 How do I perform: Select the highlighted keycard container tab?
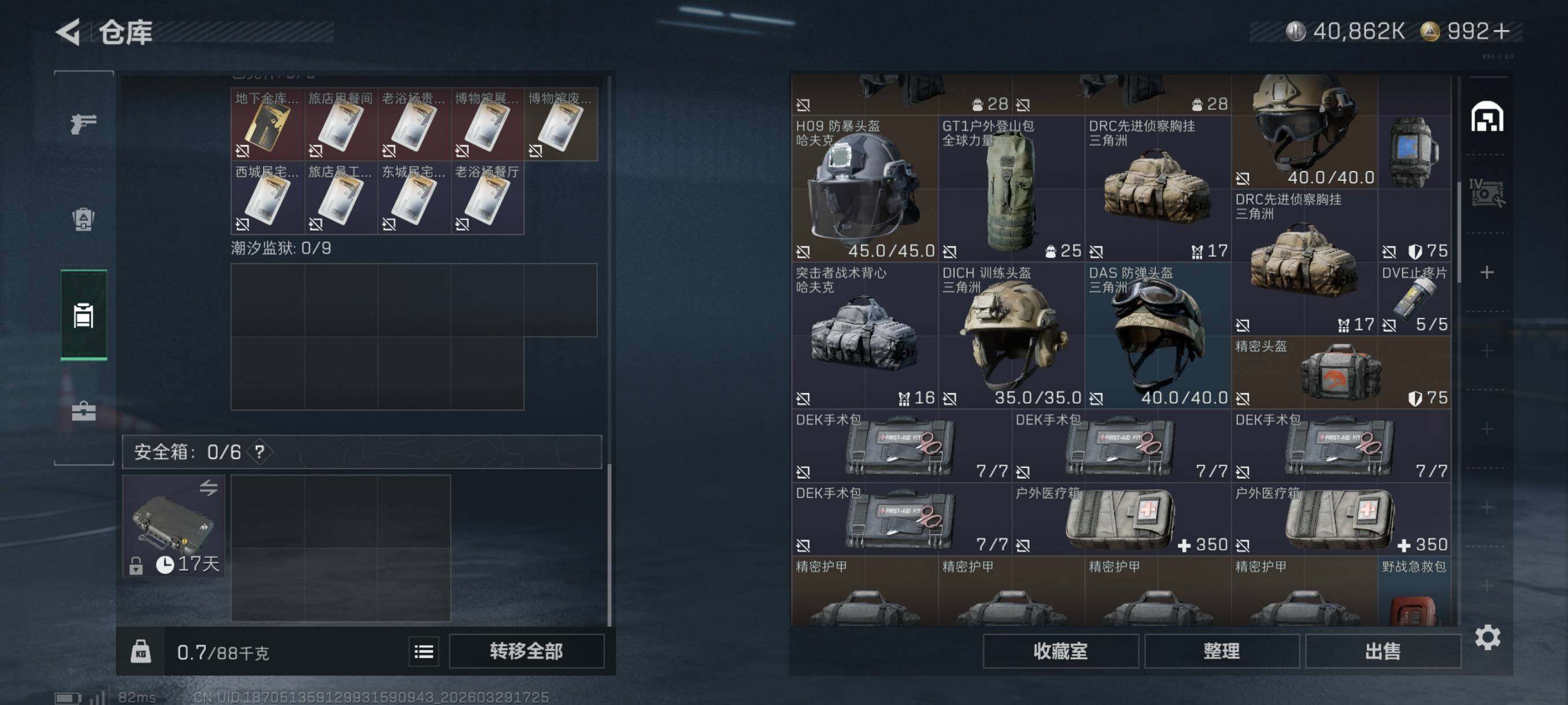point(83,315)
